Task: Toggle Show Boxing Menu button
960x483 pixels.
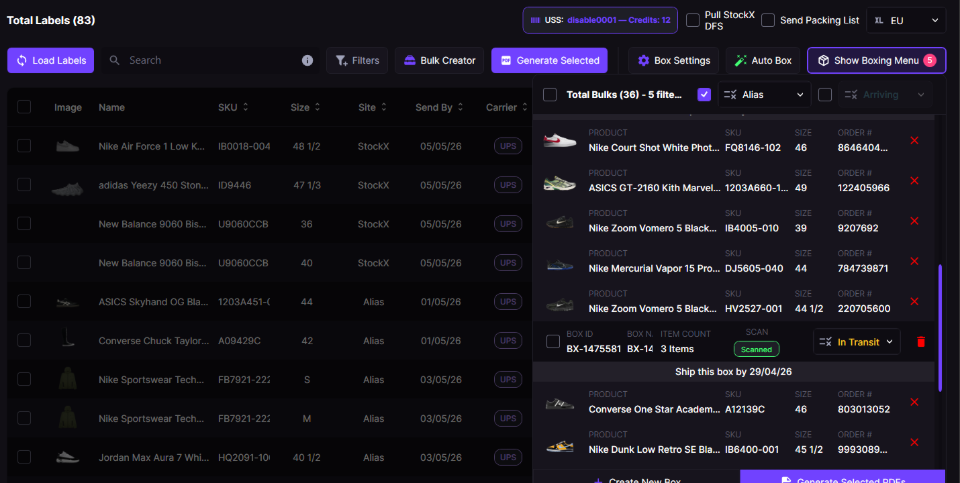Action: pos(877,61)
